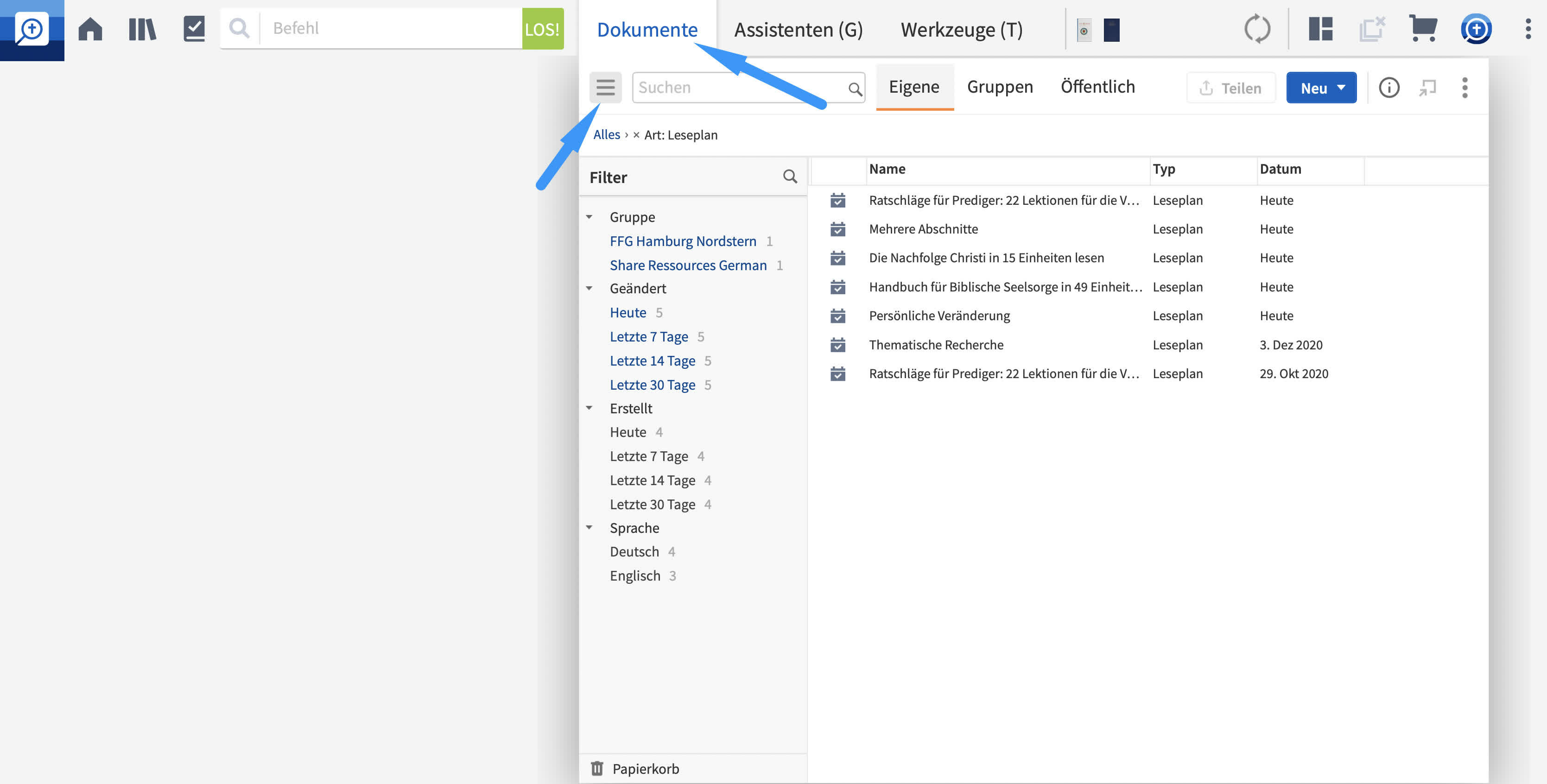Collapse the Sprache filter section

589,528
